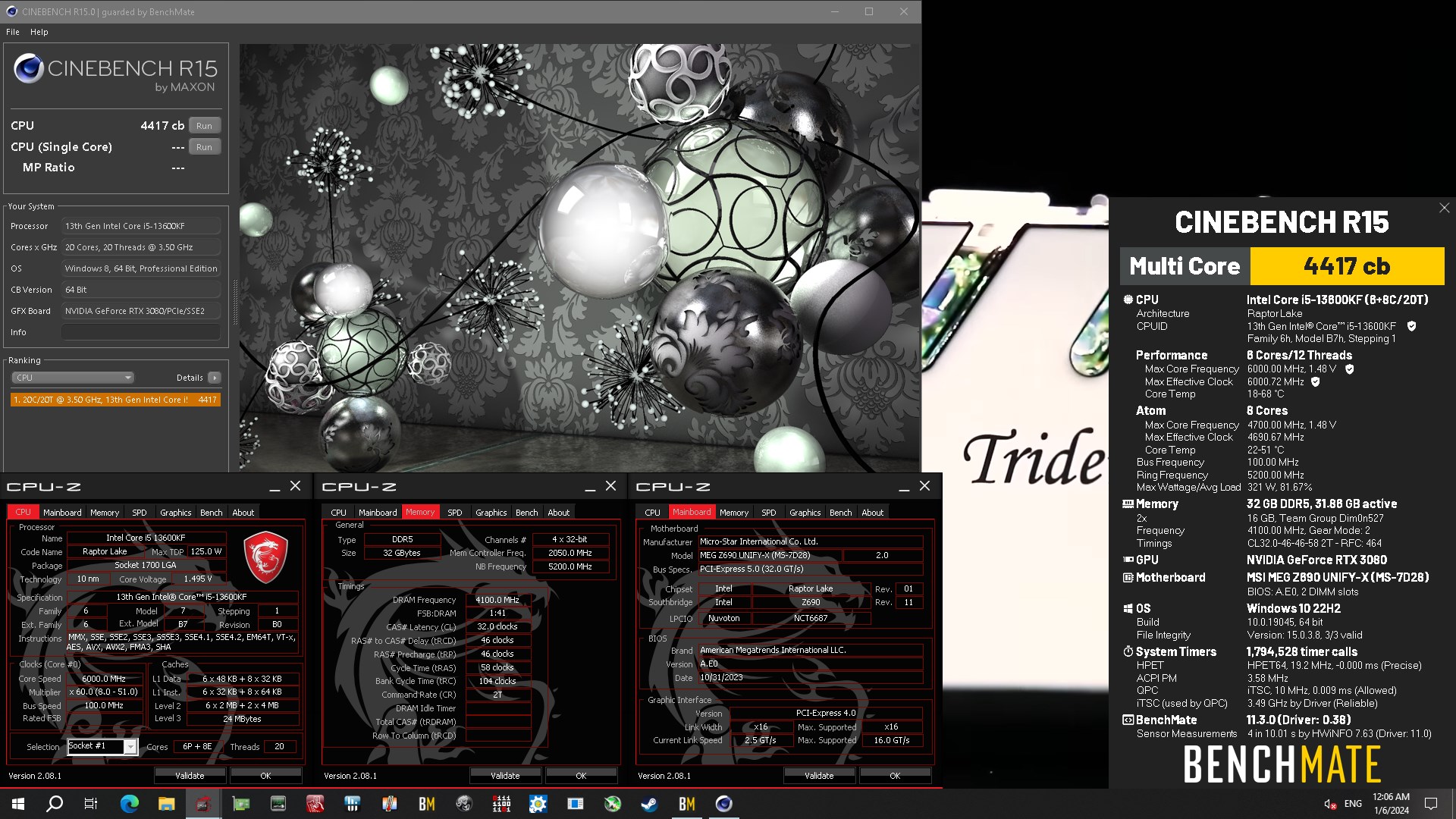Click the CPU section icon in BenchMate panel

pyautogui.click(x=1128, y=300)
